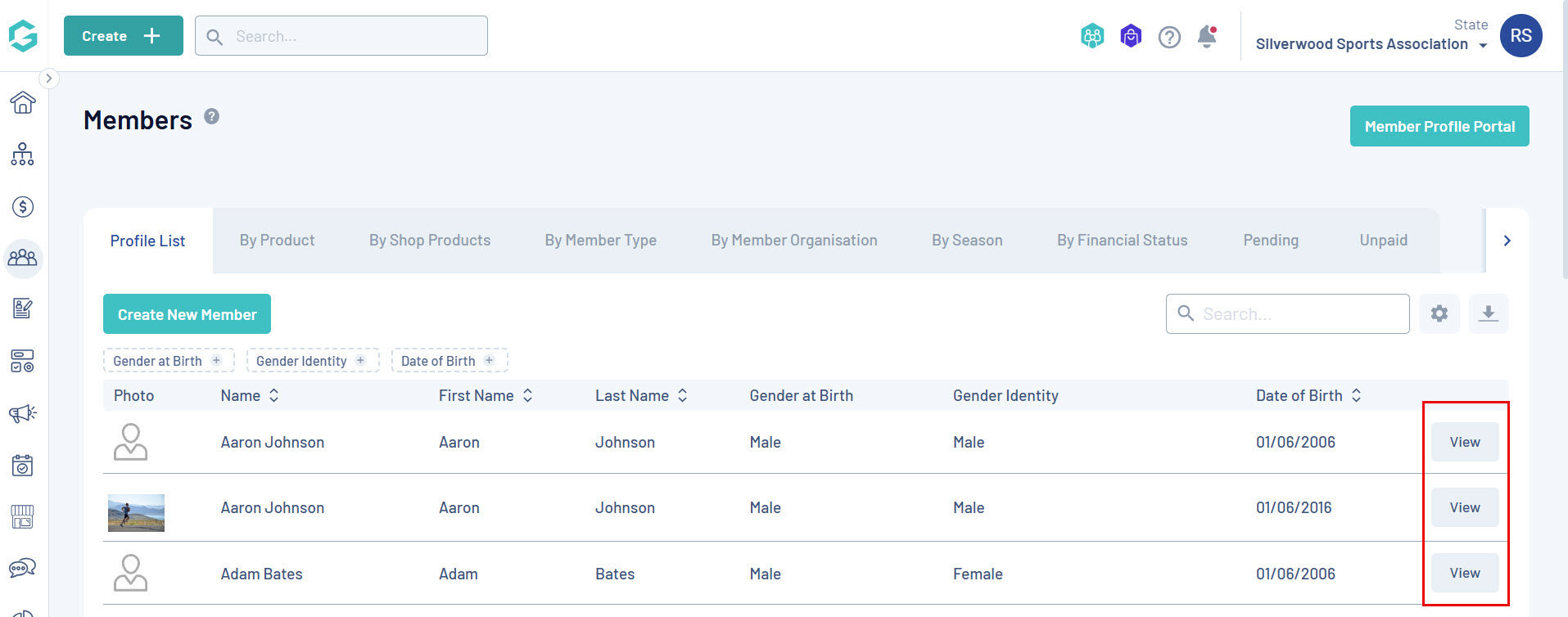1568x617 pixels.
Task: Expand the left sidebar
Action: 49,79
